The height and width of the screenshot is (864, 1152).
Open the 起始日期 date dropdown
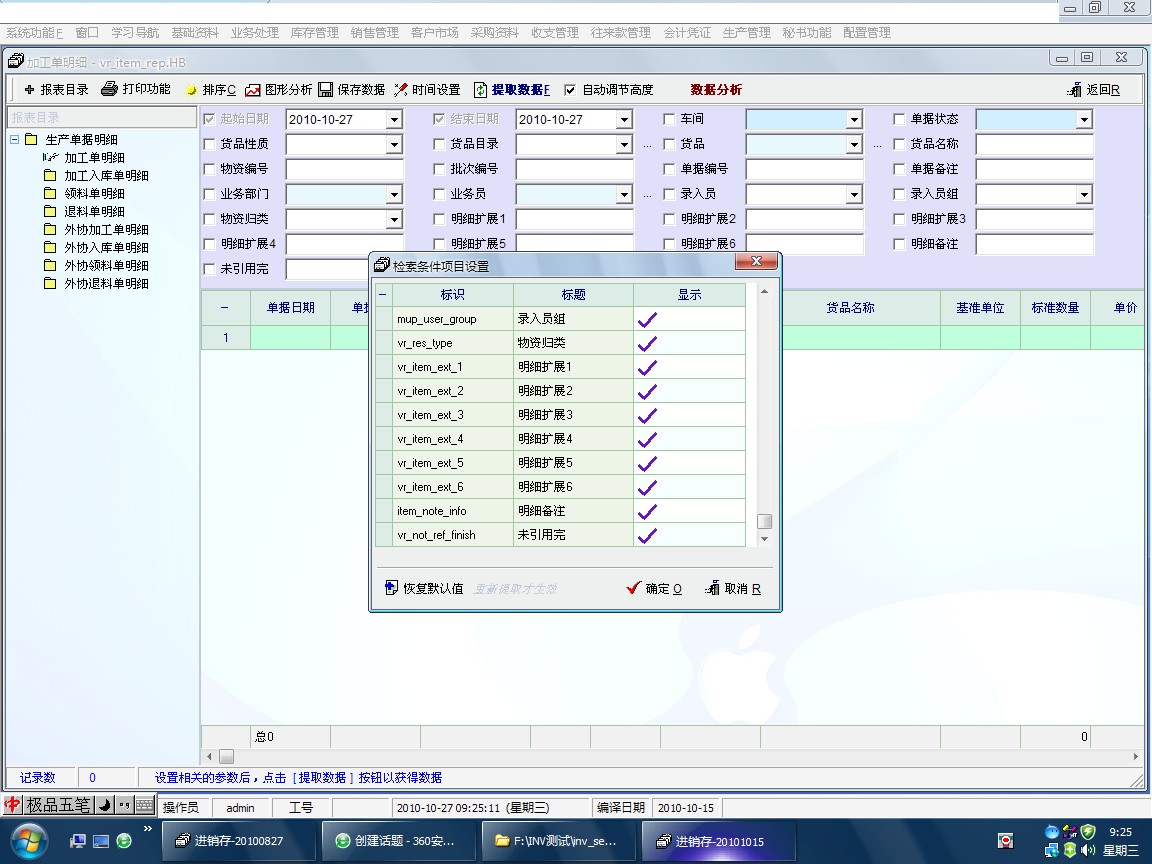394,120
